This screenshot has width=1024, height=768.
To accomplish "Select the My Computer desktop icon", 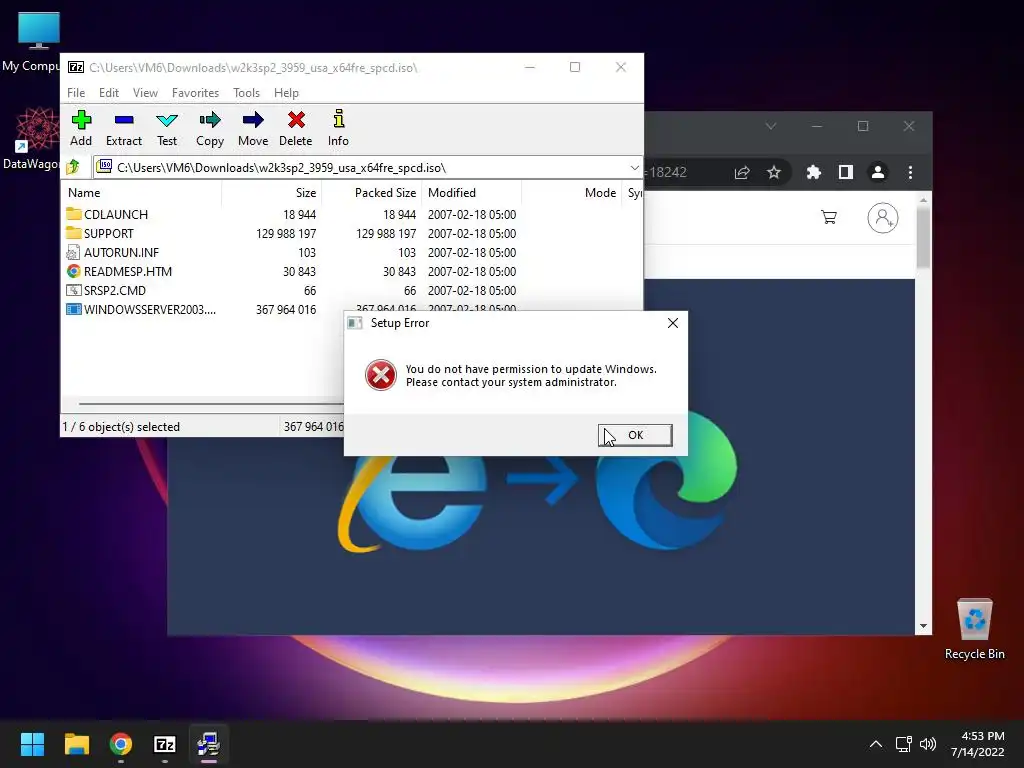I will [x=31, y=42].
